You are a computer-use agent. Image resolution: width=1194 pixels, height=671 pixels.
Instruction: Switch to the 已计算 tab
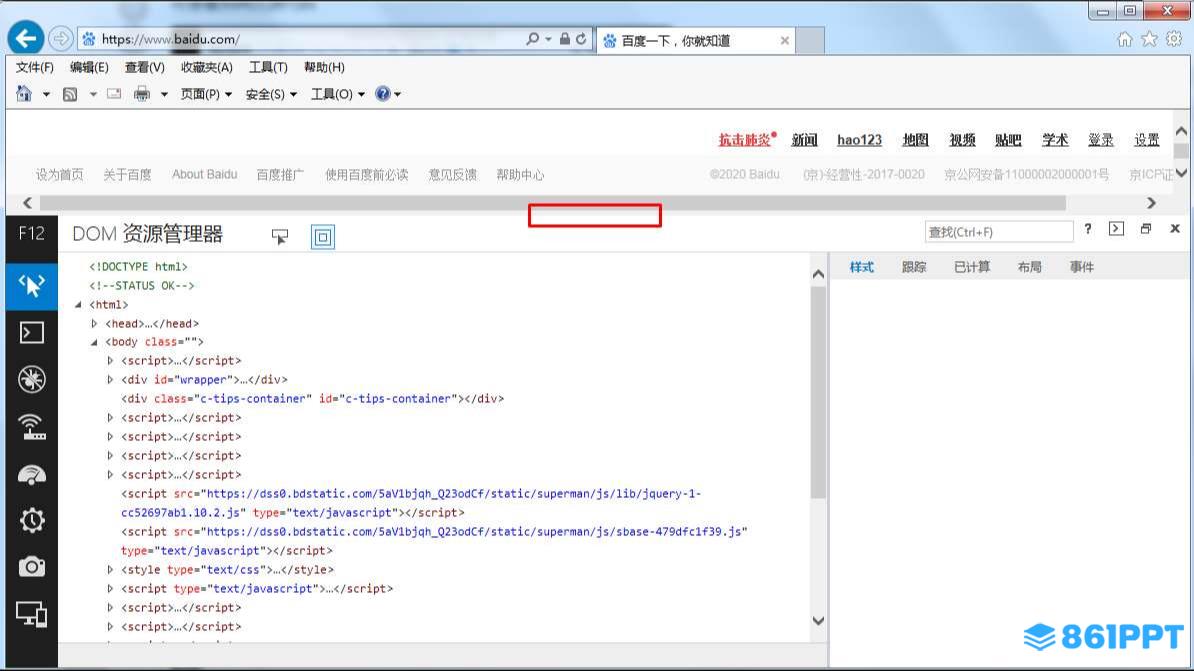coord(972,267)
